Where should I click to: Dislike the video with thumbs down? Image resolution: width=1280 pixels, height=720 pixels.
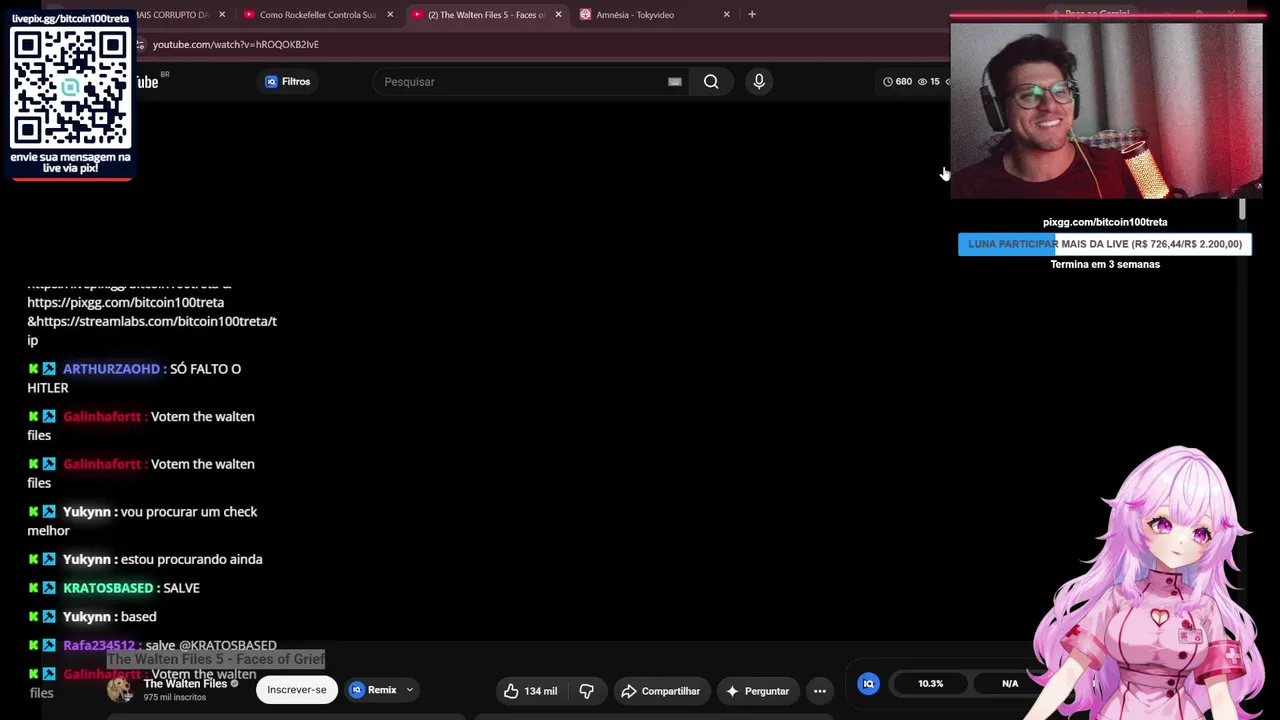coord(587,691)
